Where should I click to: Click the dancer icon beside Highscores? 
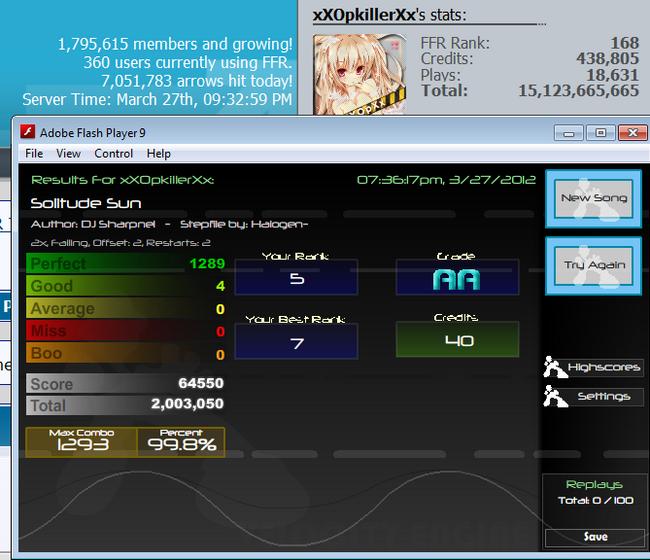[x=555, y=367]
